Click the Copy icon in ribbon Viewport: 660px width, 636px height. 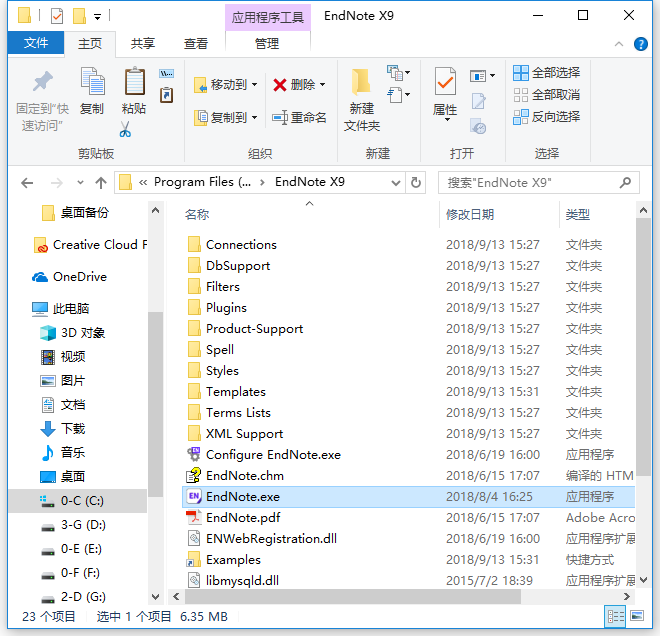pyautogui.click(x=93, y=81)
